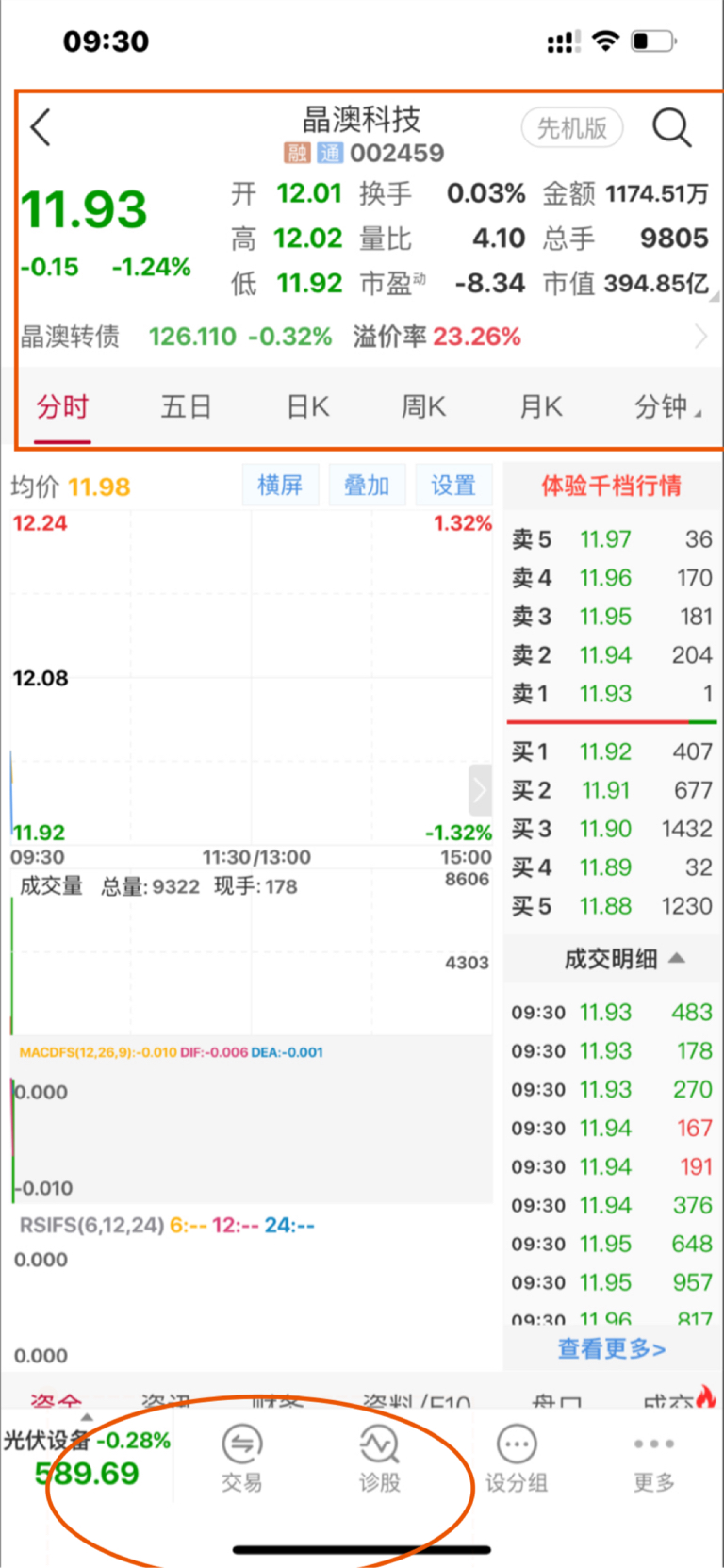The height and width of the screenshot is (1568, 724).
Task: Open stock search magnifier icon
Action: pyautogui.click(x=672, y=127)
